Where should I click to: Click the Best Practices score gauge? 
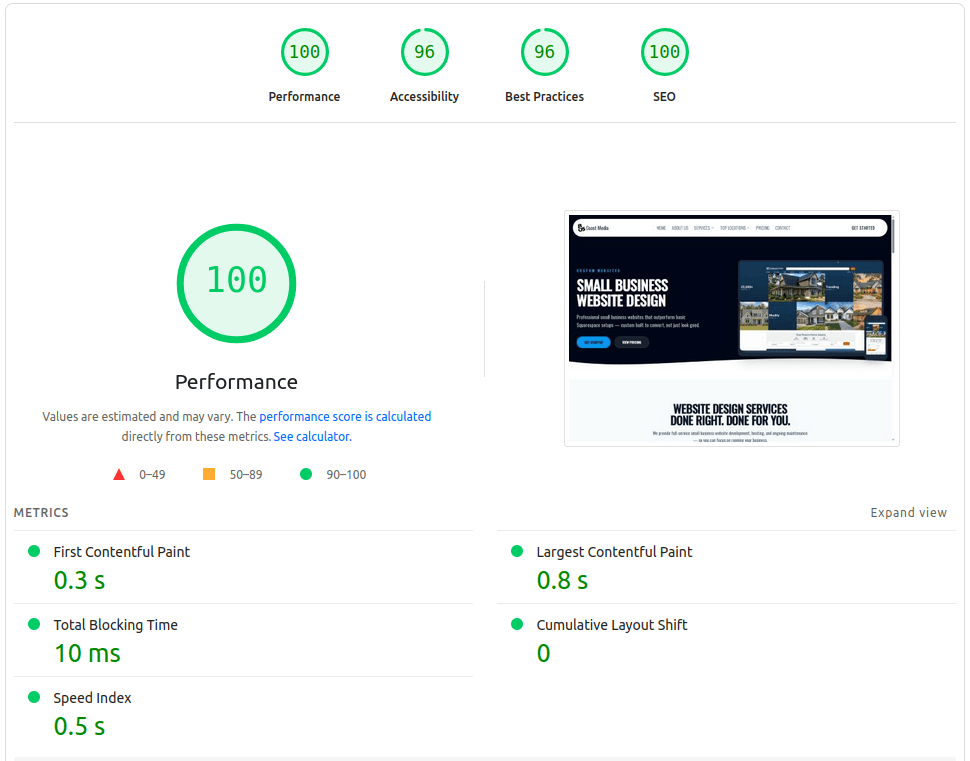(x=544, y=52)
